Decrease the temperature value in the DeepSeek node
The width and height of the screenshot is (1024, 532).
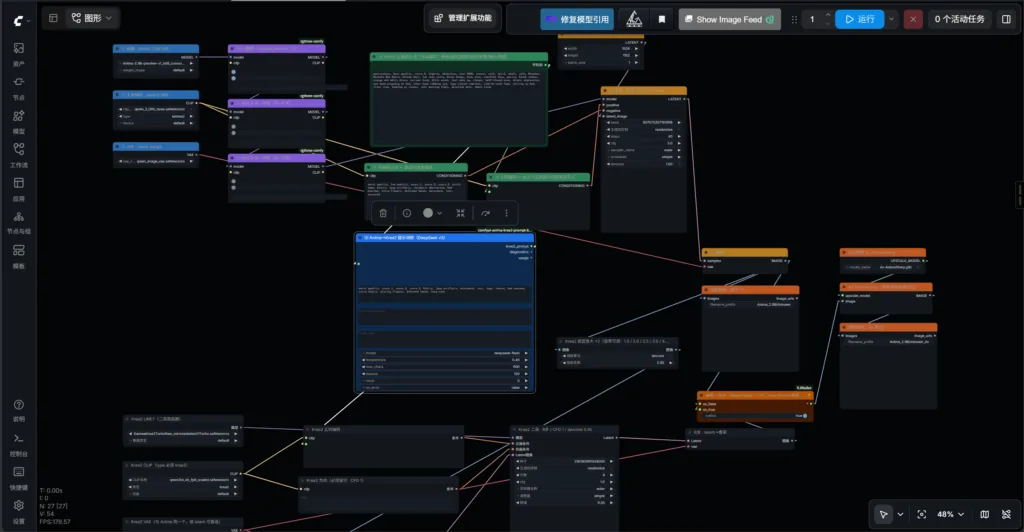(364, 360)
